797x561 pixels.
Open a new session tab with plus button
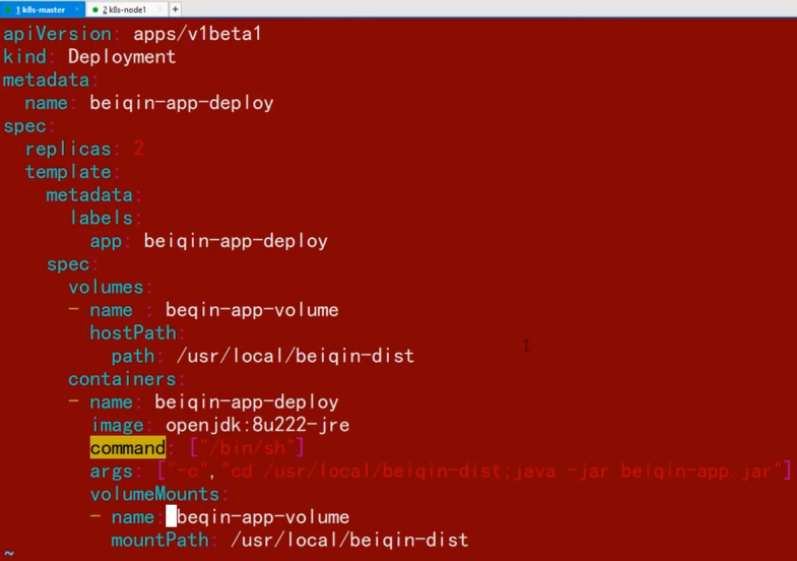click(175, 9)
